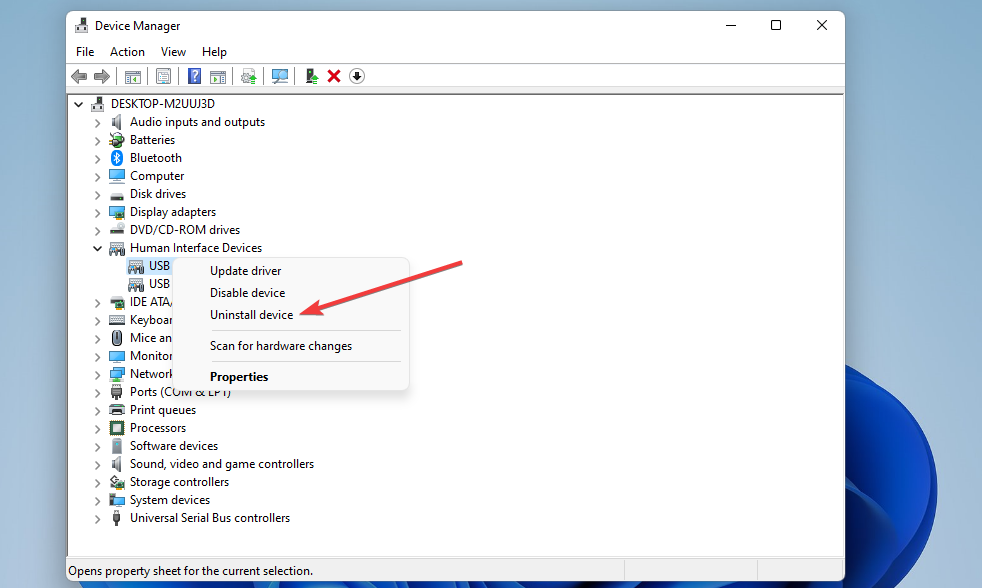Toggle the console tree panel icon

coord(132,76)
